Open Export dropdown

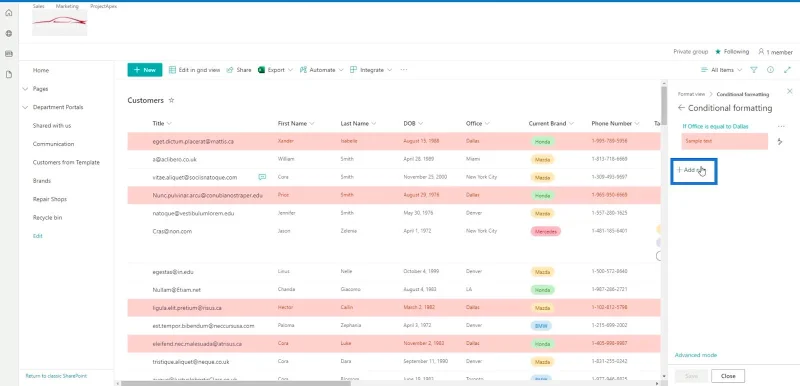click(275, 70)
